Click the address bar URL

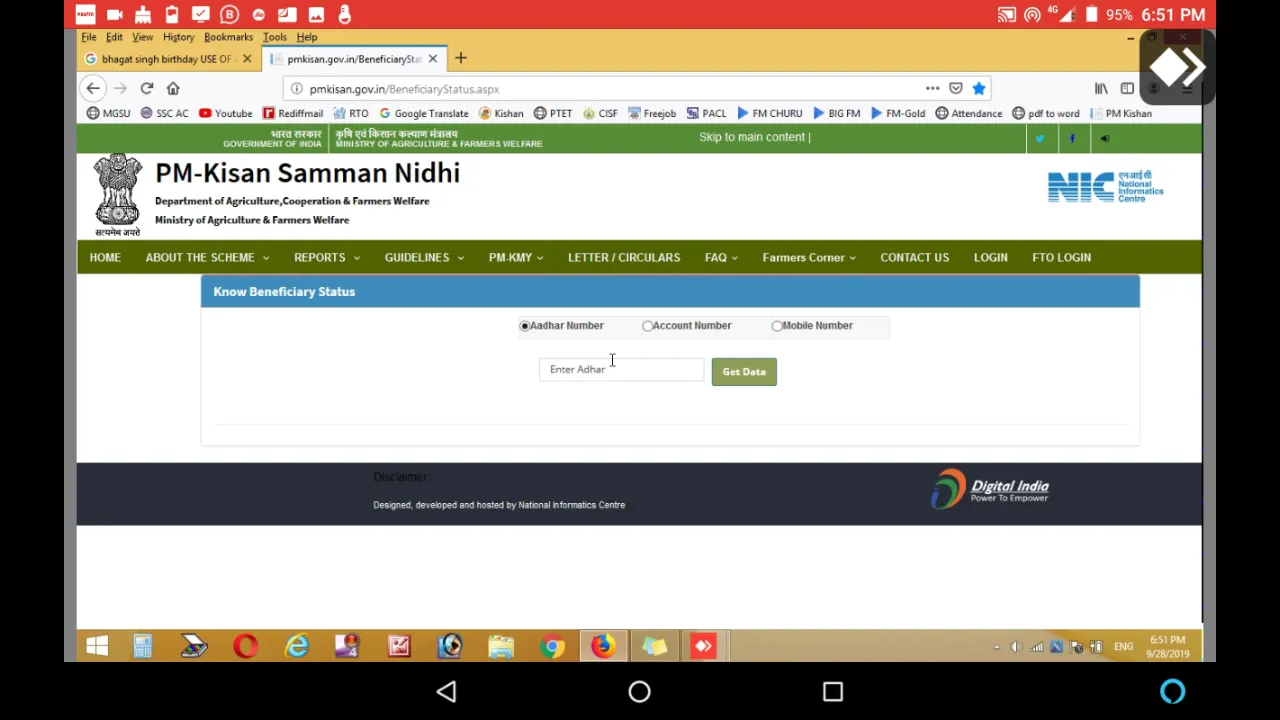404,89
